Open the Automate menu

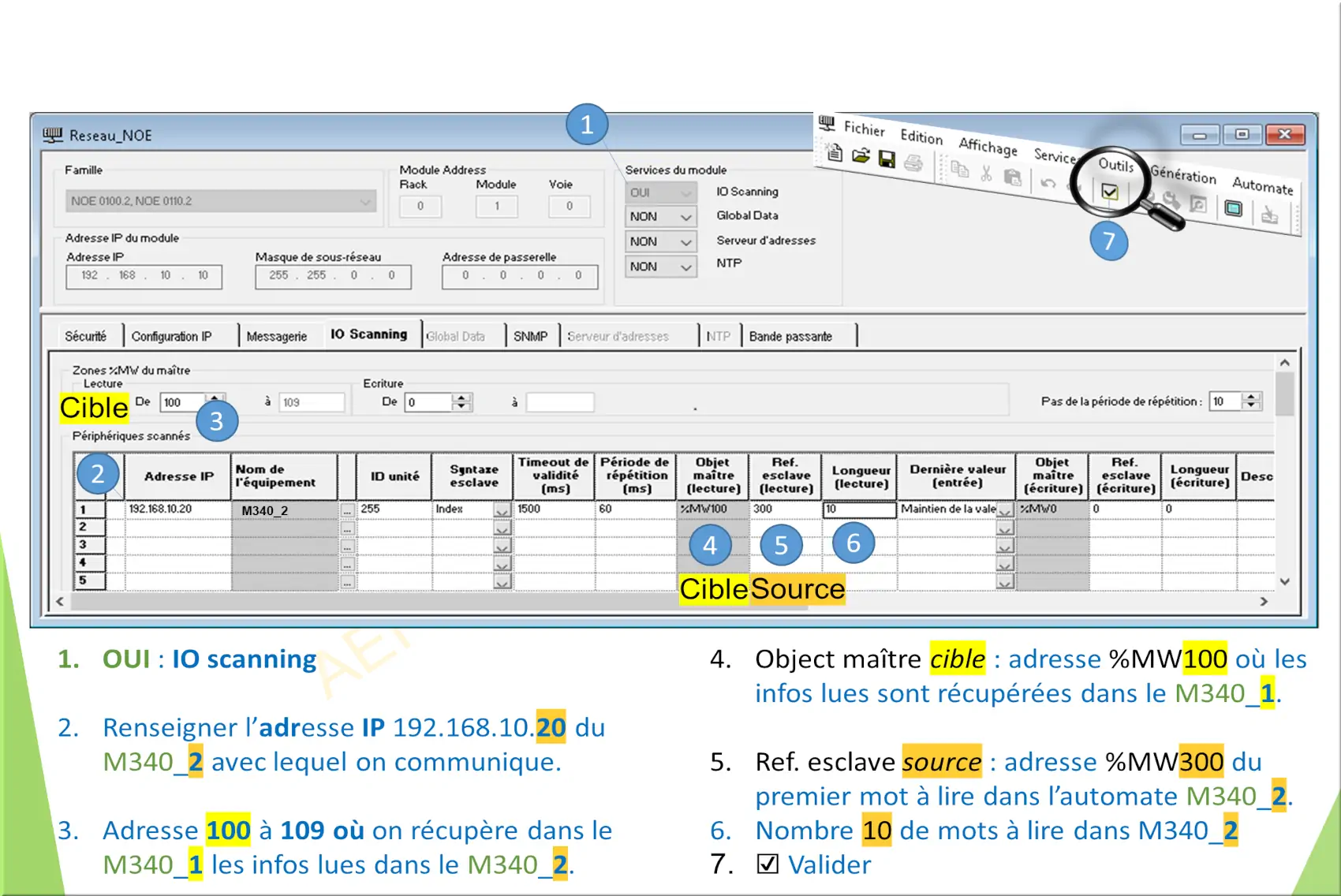point(1262,185)
